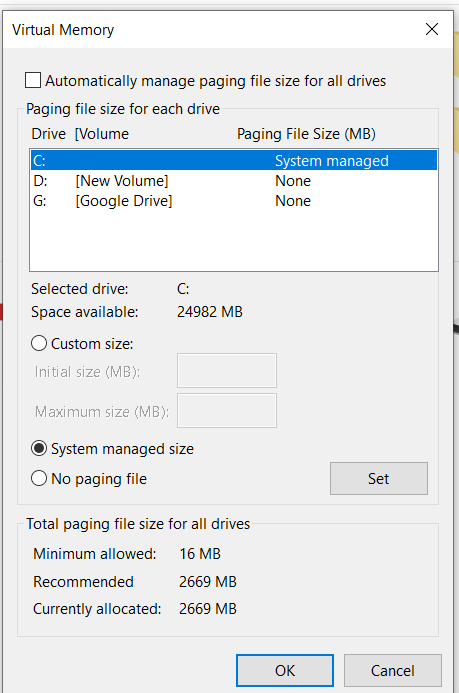This screenshot has height=693, width=459.
Task: Confirm changes with the OK button
Action: [x=285, y=670]
